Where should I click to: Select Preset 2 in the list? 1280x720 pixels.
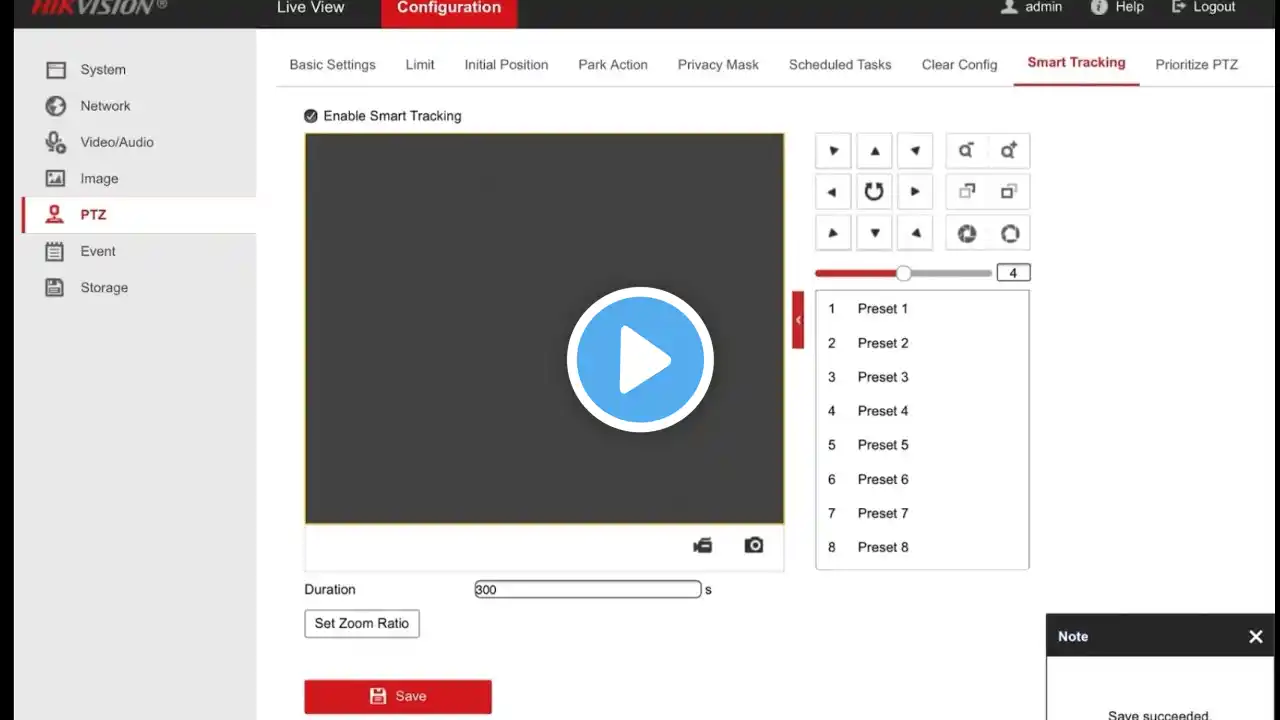pos(922,343)
